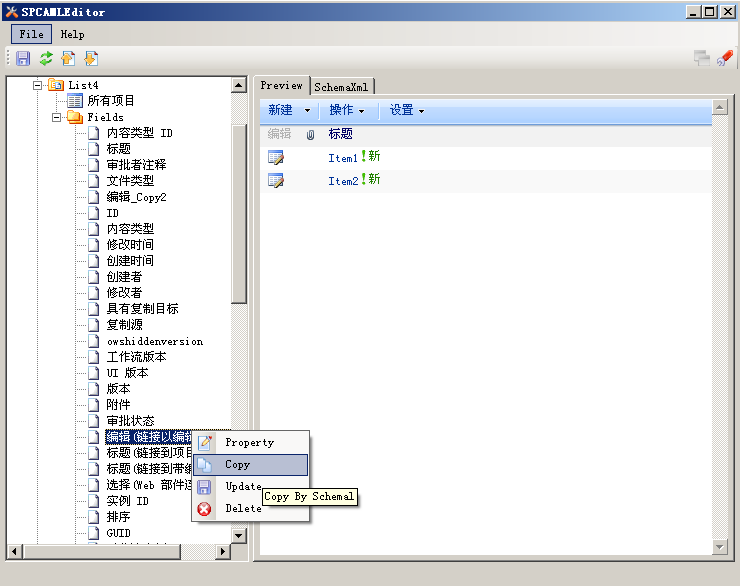Click the preview pane scroll up arrow
The width and height of the screenshot is (740, 586).
720,108
